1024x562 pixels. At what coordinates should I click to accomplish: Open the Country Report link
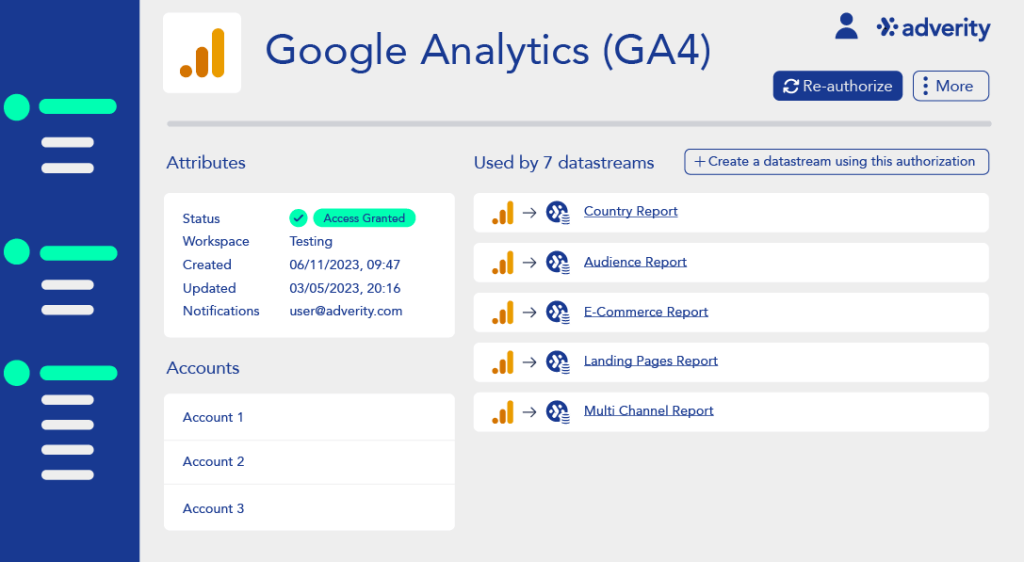[x=630, y=211]
